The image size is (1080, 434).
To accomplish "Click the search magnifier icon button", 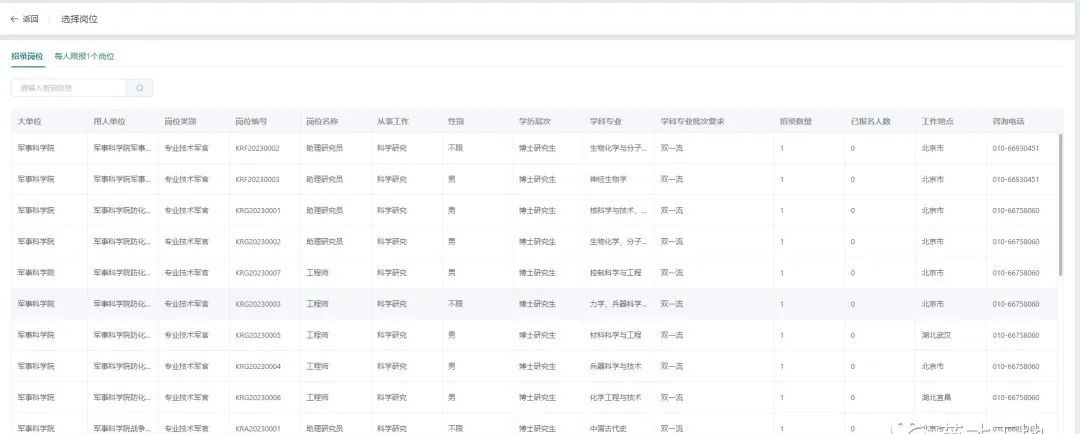I will [140, 88].
